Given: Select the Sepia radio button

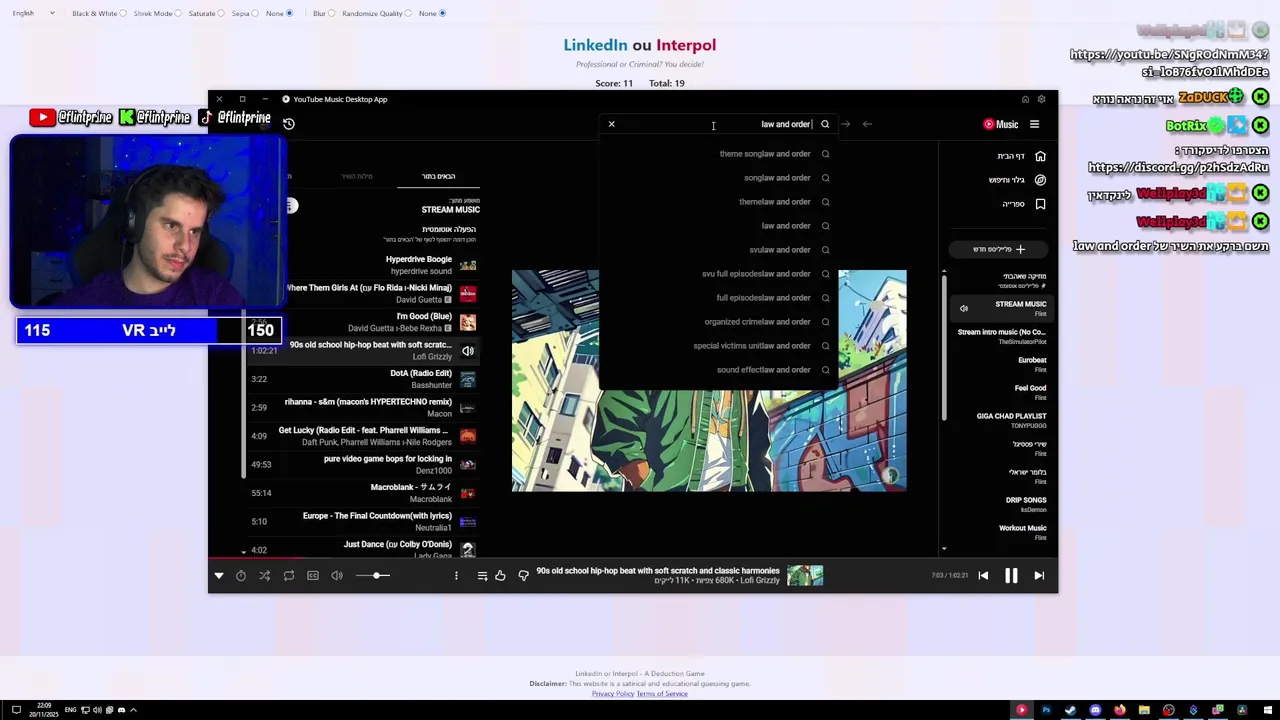Looking at the screenshot, I should click(255, 14).
